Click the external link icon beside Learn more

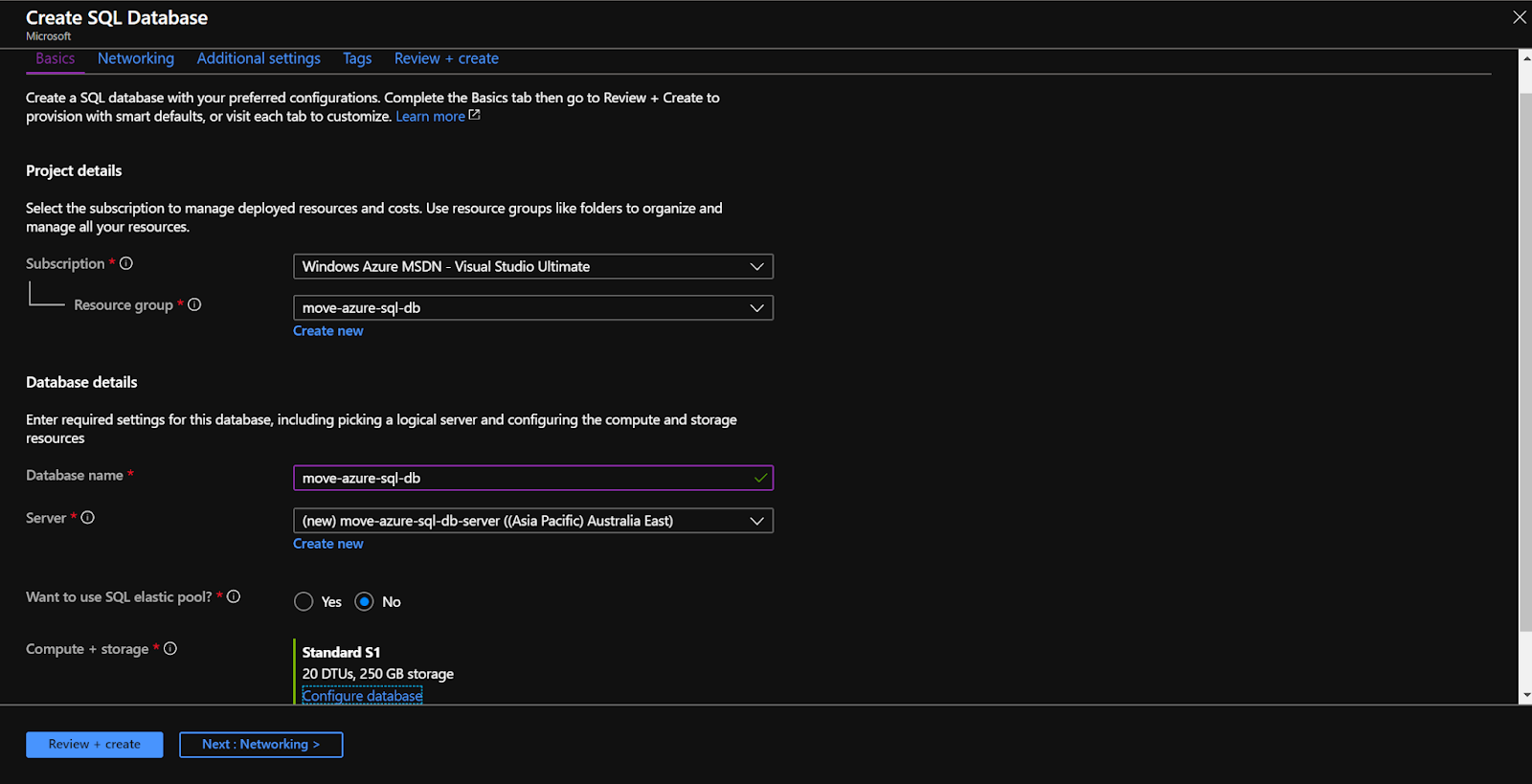click(x=474, y=115)
